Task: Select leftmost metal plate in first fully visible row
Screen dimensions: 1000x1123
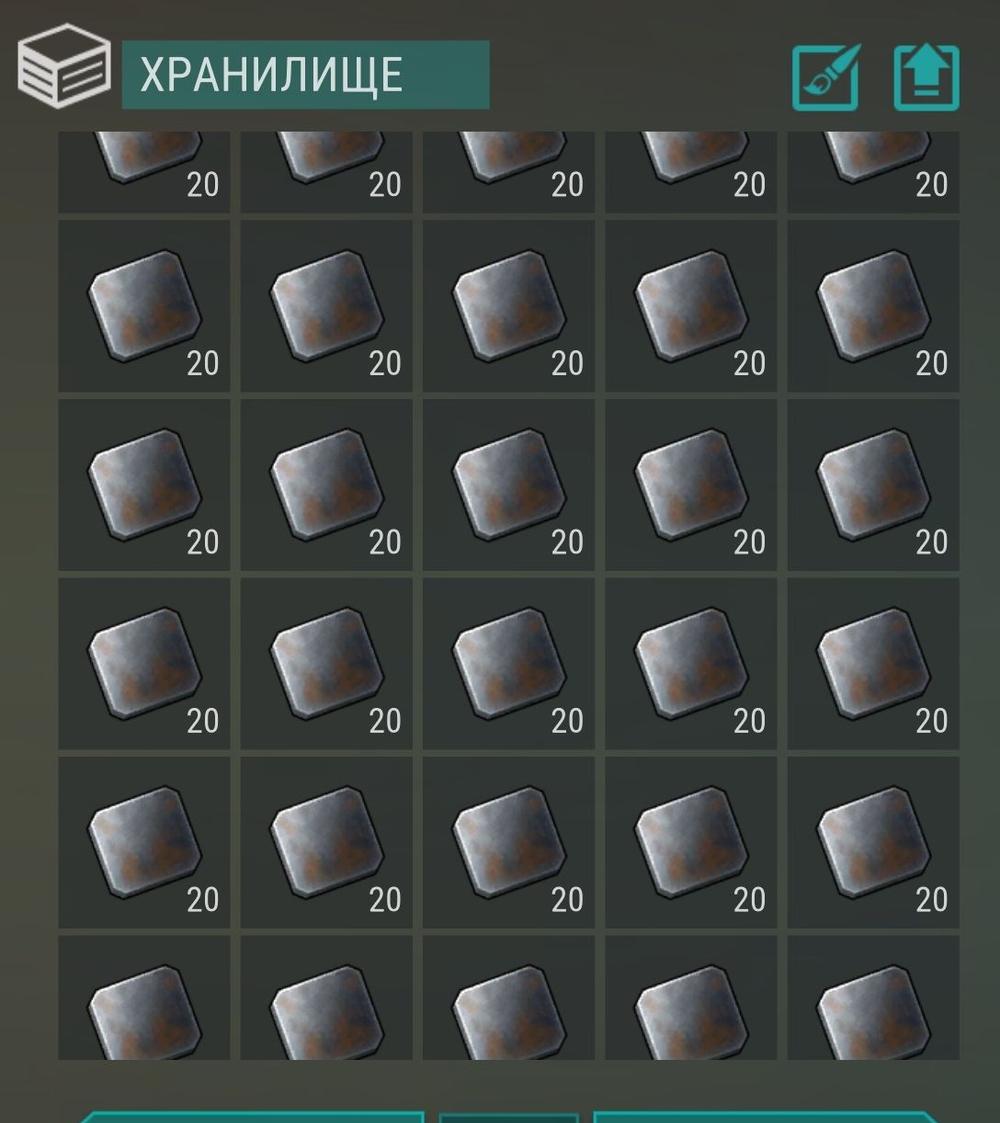Action: tap(144, 306)
